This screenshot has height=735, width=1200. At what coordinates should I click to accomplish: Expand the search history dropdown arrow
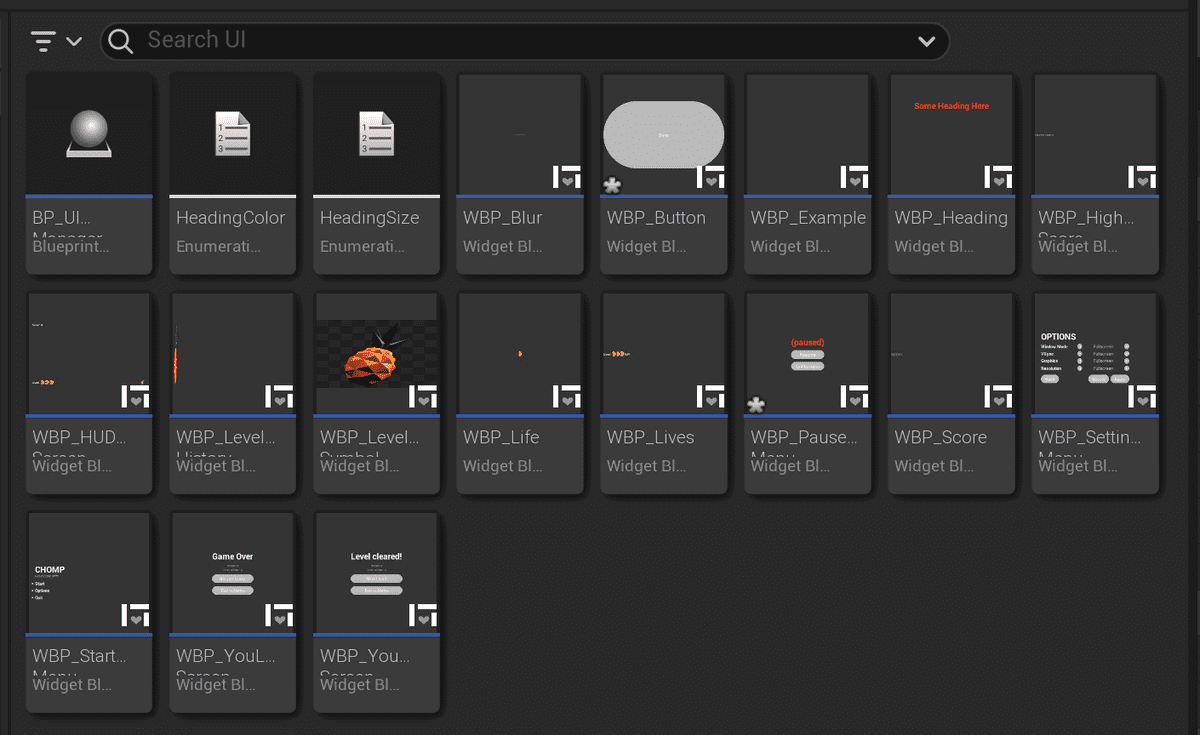[x=926, y=42]
